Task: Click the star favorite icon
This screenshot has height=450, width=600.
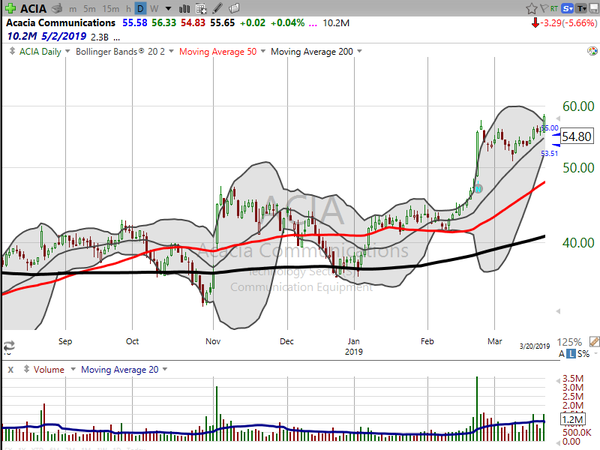Action: coord(532,8)
